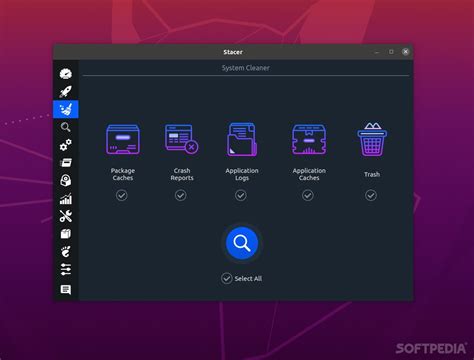Click the Crash Reports label
This screenshot has height=360, width=474.
coord(182,174)
